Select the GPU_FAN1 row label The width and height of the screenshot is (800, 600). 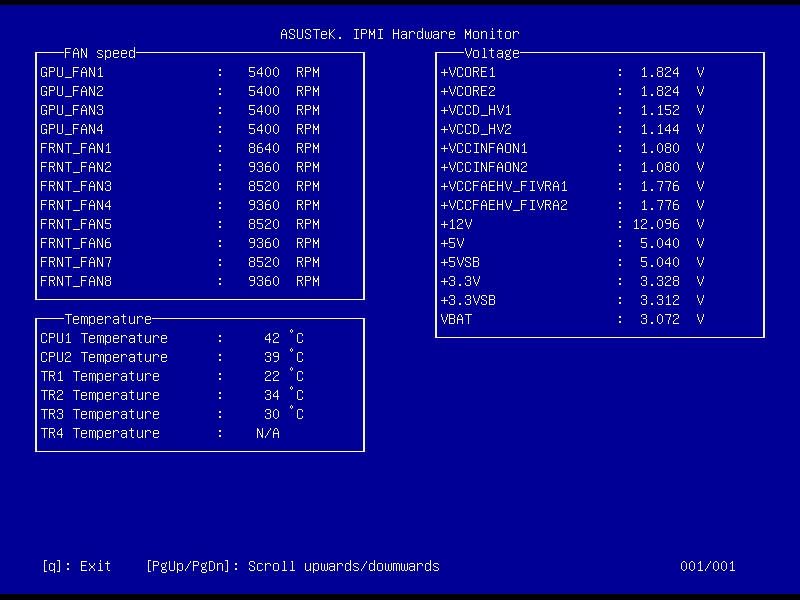click(72, 72)
